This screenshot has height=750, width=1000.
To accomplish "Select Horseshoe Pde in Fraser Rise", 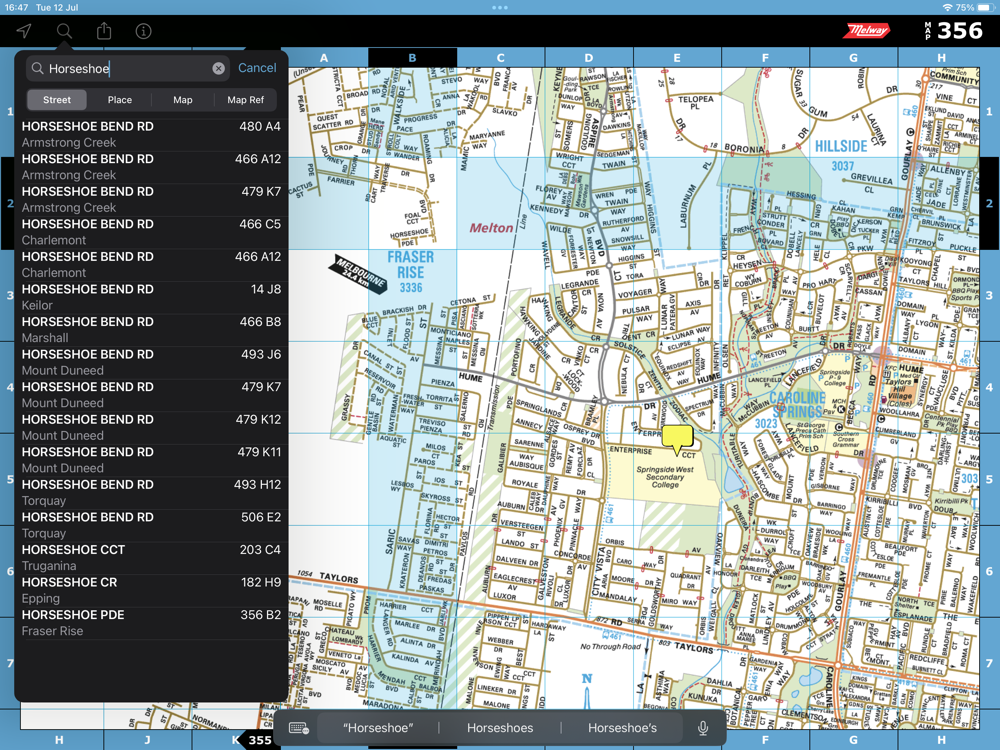I will 151,623.
